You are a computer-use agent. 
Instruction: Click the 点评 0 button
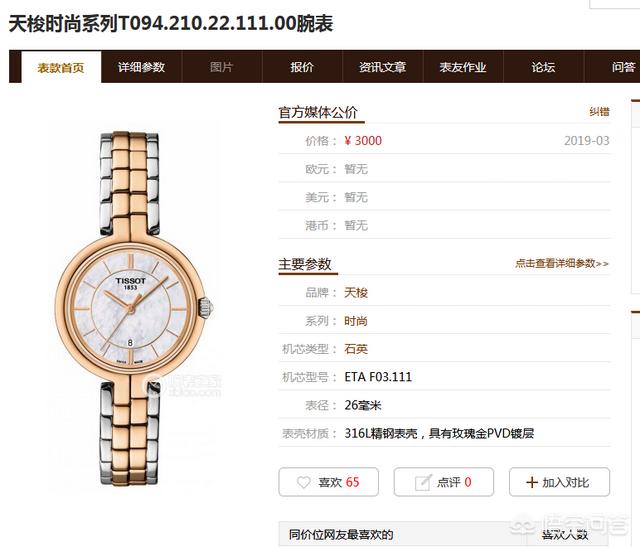click(x=444, y=482)
